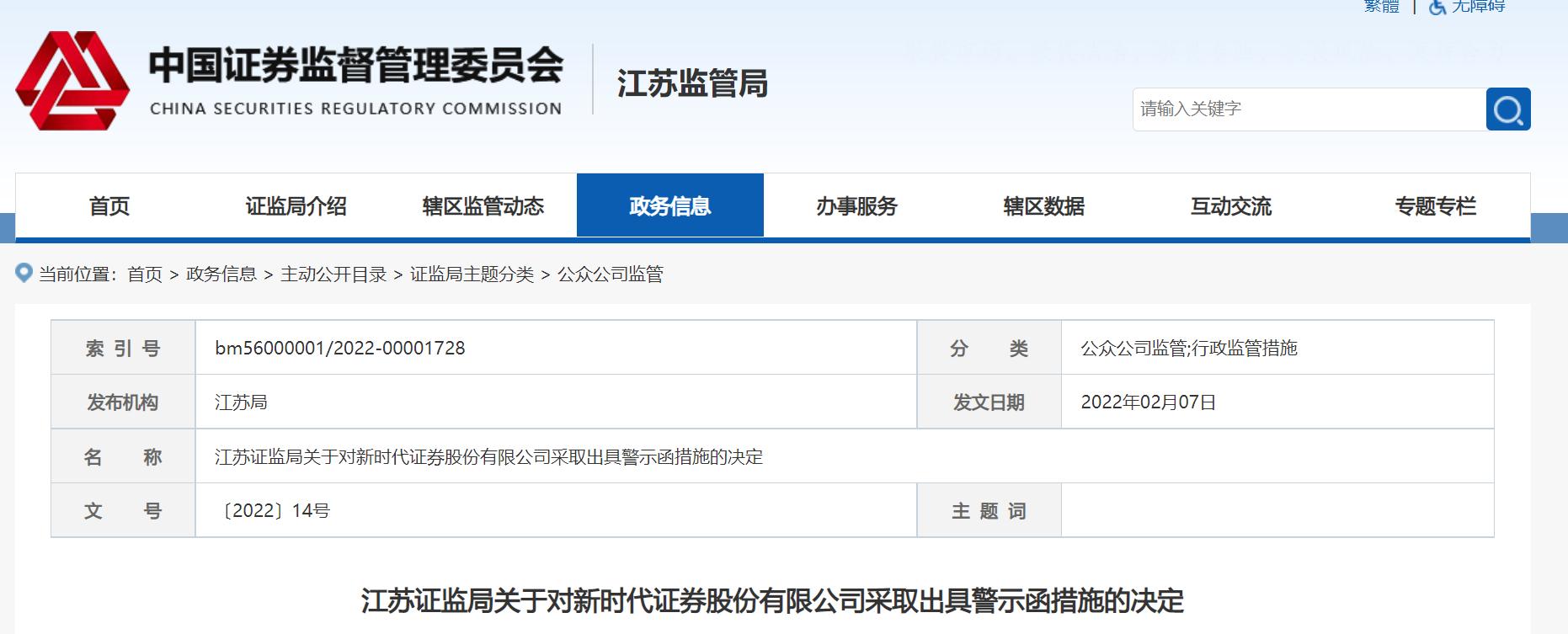Click 证监局主题分类 breadcrumb link
Screen dimensions: 1568x634
coord(472,274)
